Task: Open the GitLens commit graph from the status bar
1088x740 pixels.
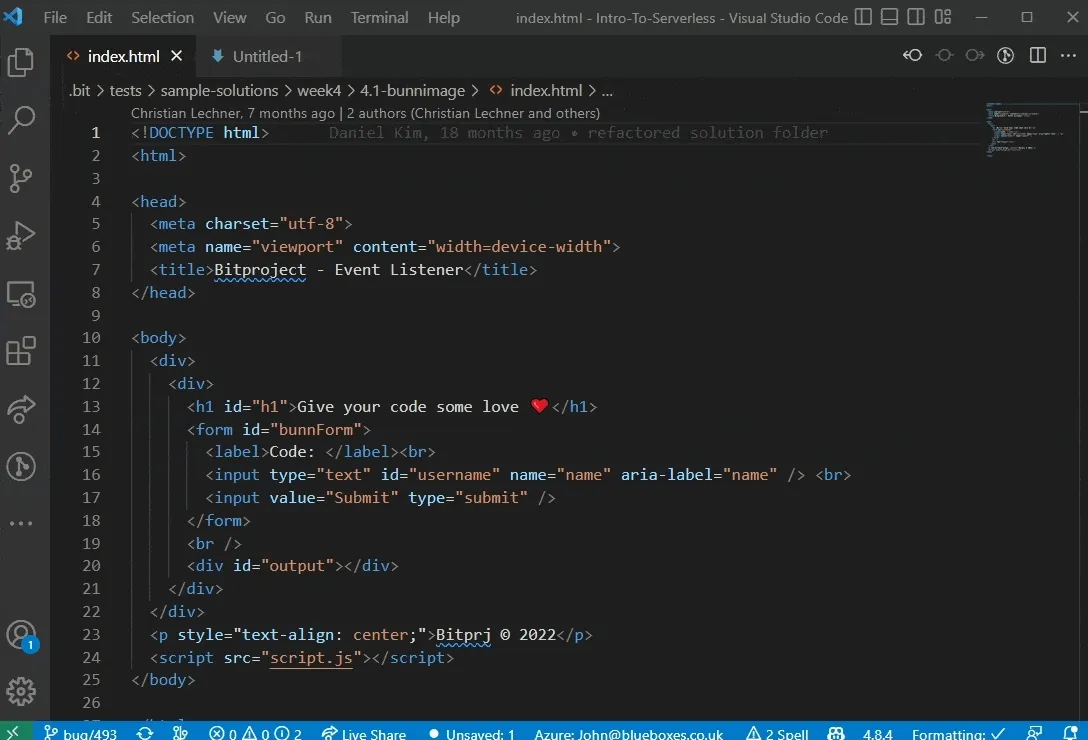Action: tap(180, 733)
